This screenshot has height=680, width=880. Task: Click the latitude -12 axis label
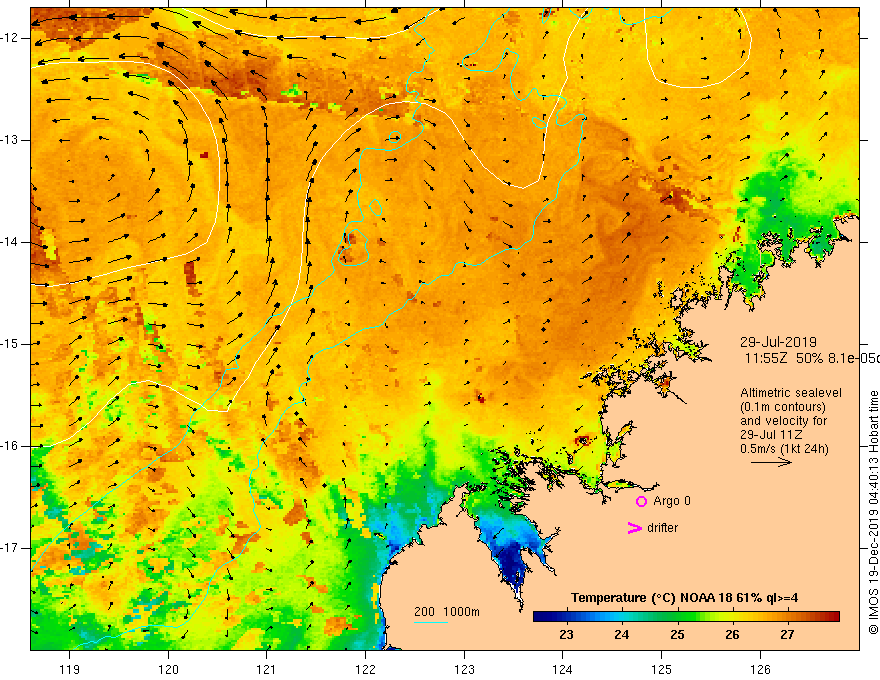tap(10, 38)
